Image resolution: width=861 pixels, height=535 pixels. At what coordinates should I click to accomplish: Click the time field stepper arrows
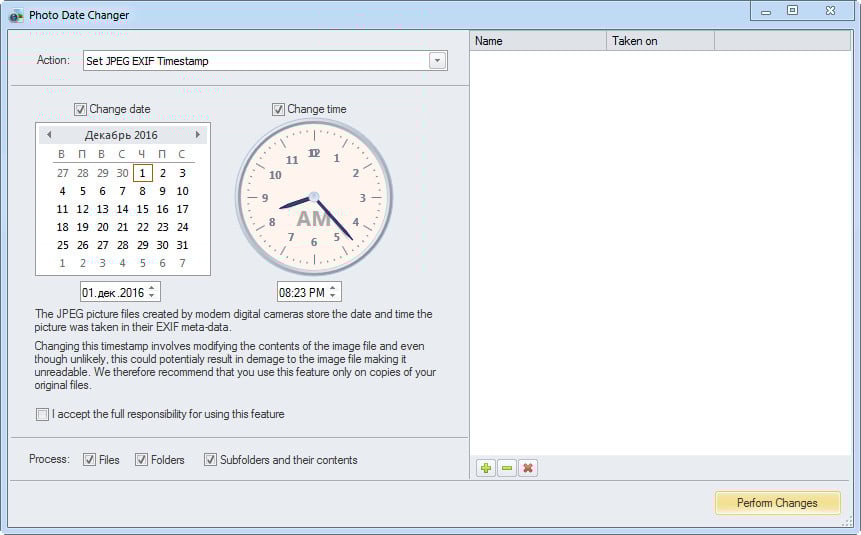coord(333,292)
